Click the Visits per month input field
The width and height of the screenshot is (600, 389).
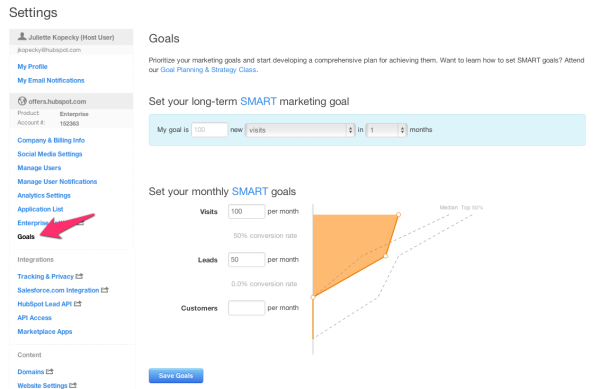click(246, 212)
